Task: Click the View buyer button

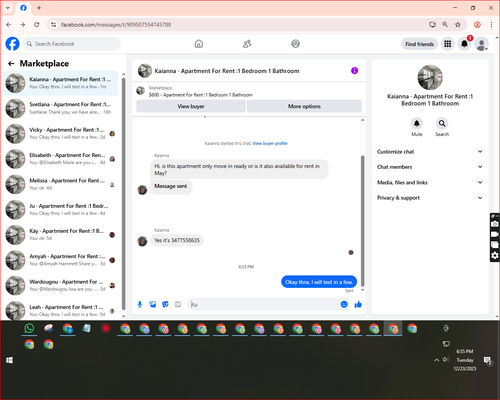Action: [191, 106]
